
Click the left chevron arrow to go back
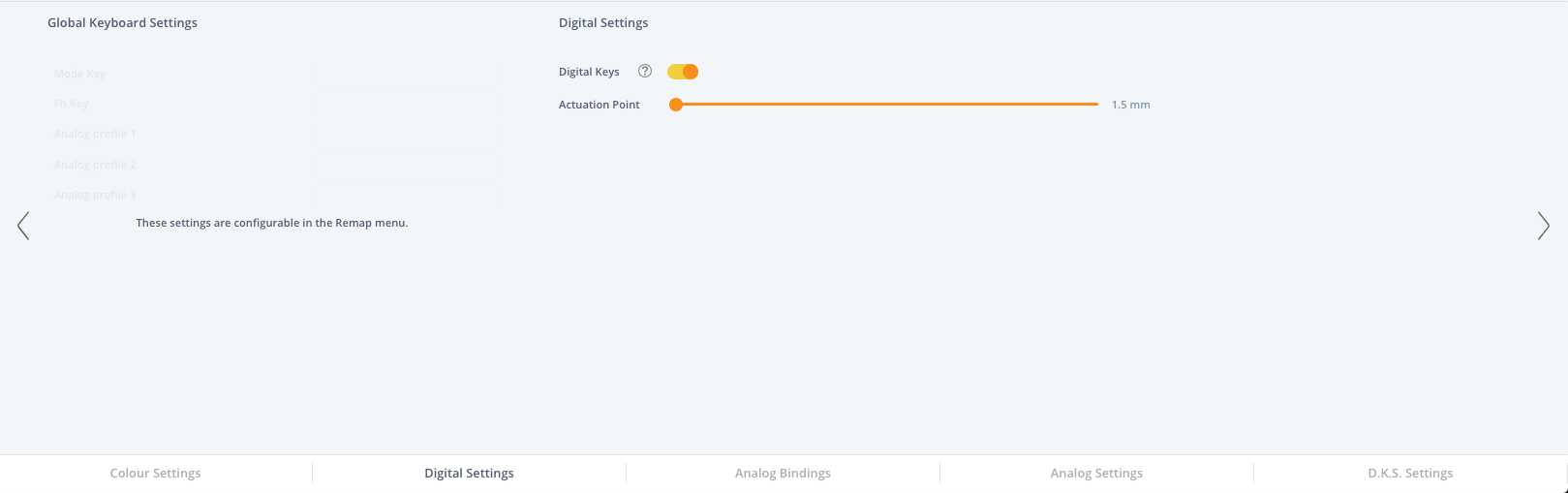pos(23,226)
